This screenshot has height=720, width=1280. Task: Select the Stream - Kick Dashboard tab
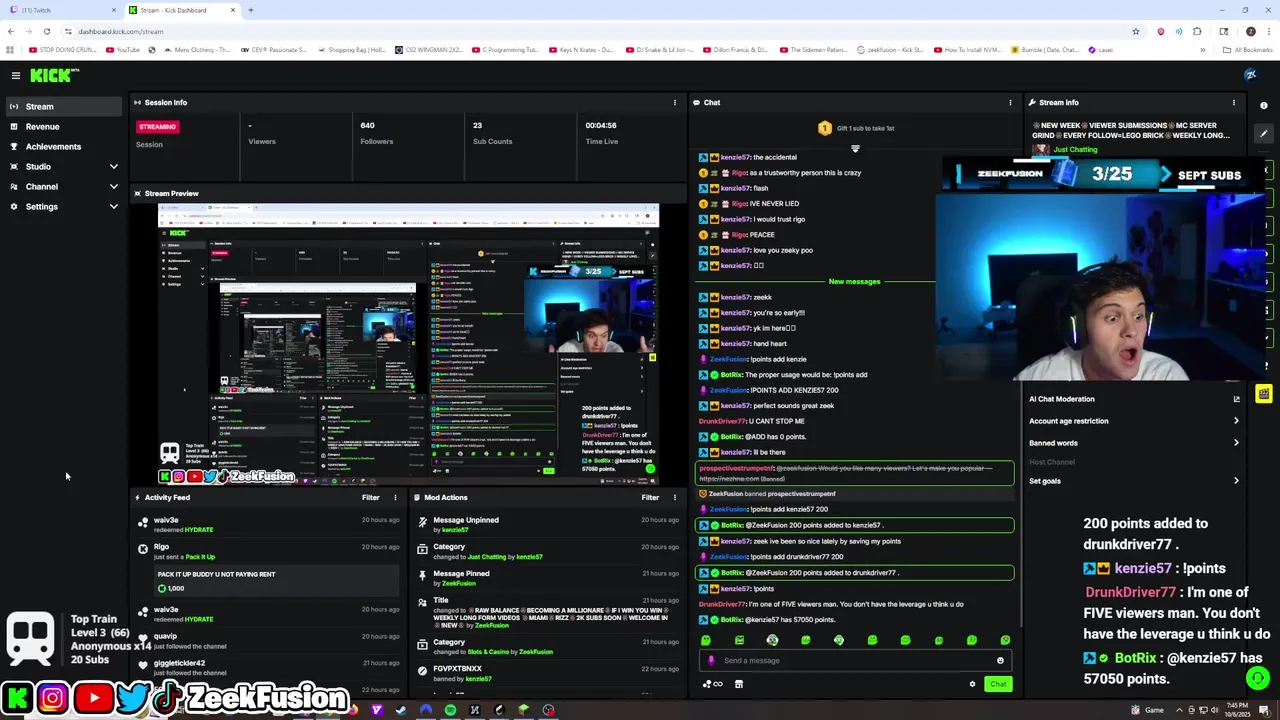click(183, 10)
